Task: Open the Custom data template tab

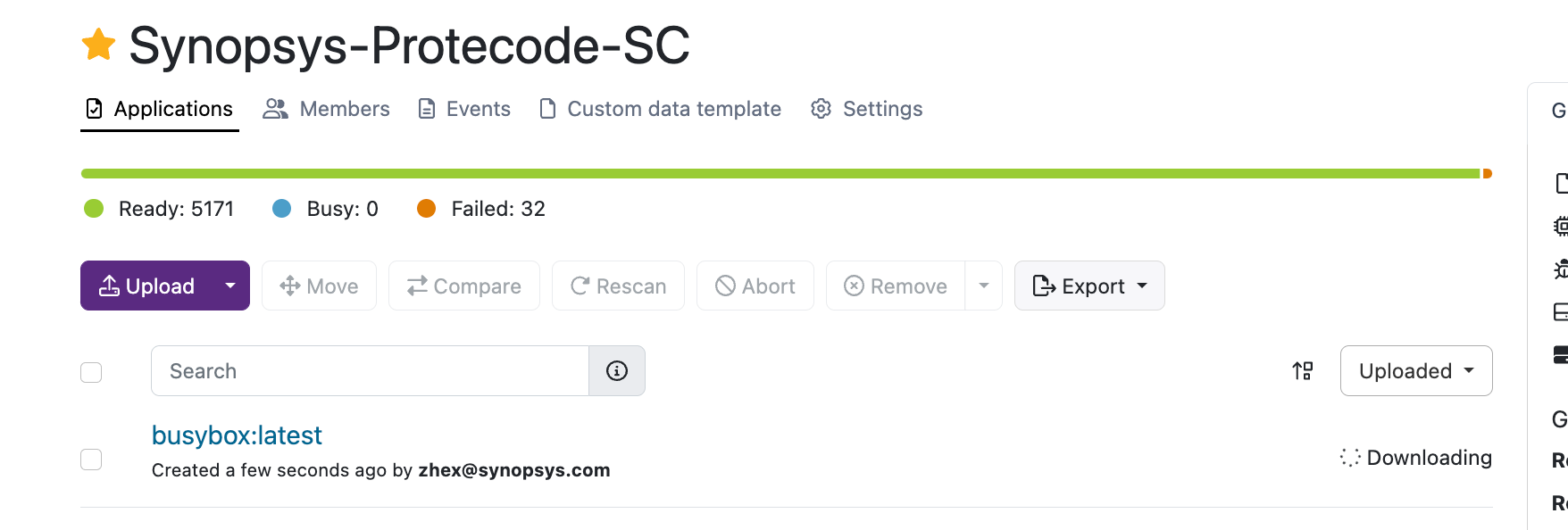Action: (660, 108)
